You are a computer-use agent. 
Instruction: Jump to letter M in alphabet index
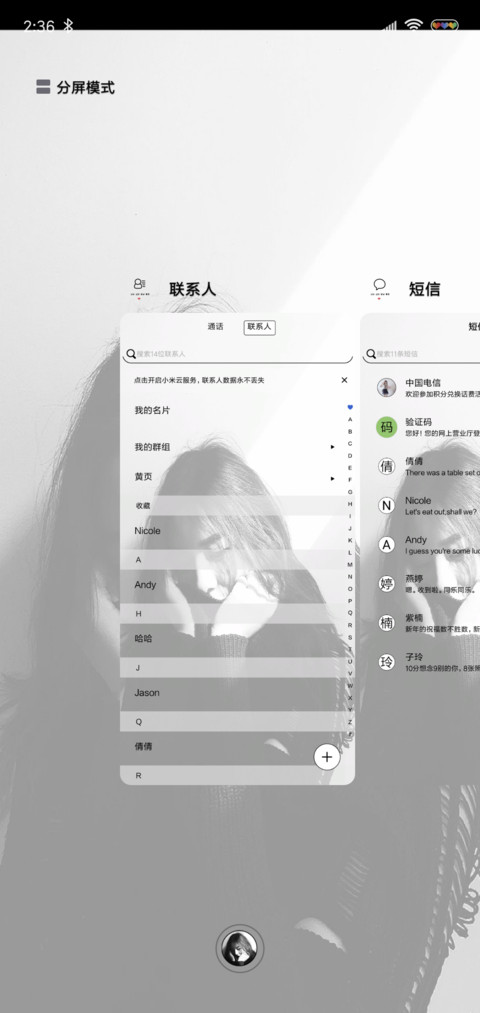[x=350, y=565]
